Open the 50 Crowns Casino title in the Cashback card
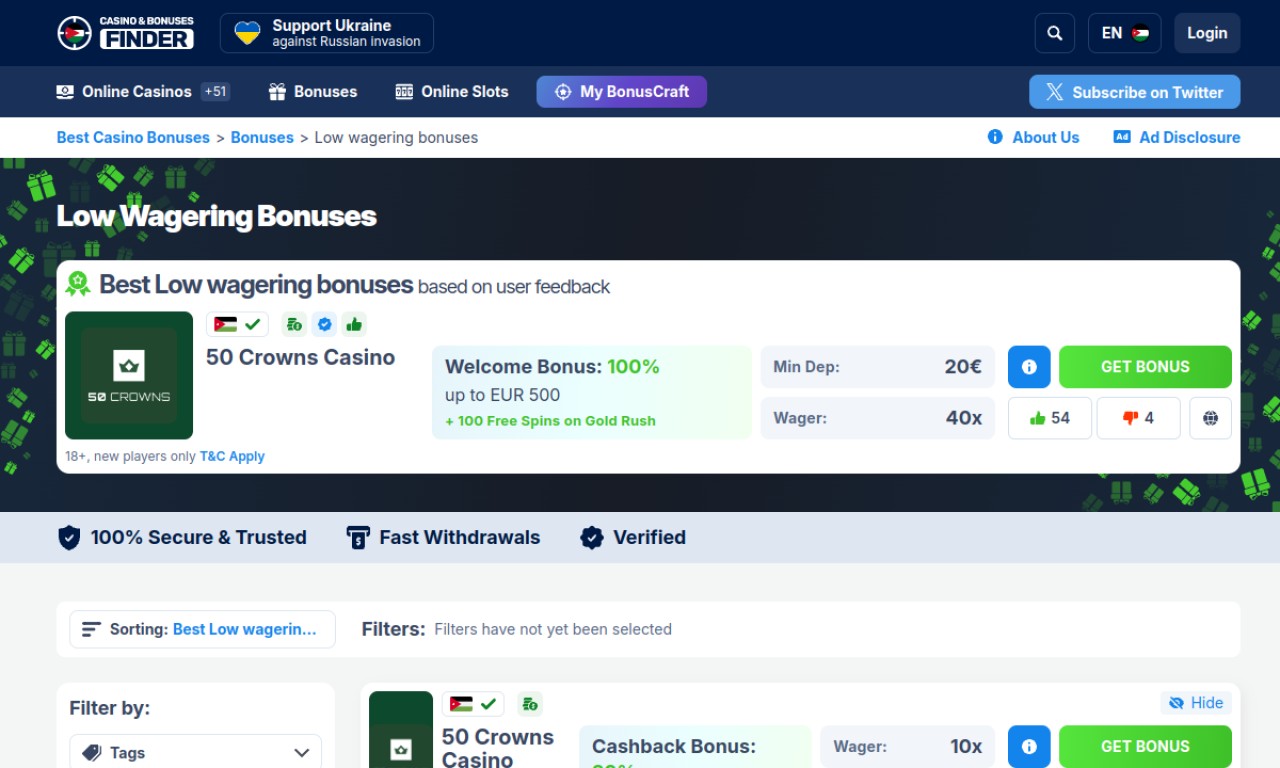Image resolution: width=1280 pixels, height=768 pixels. pos(498,748)
